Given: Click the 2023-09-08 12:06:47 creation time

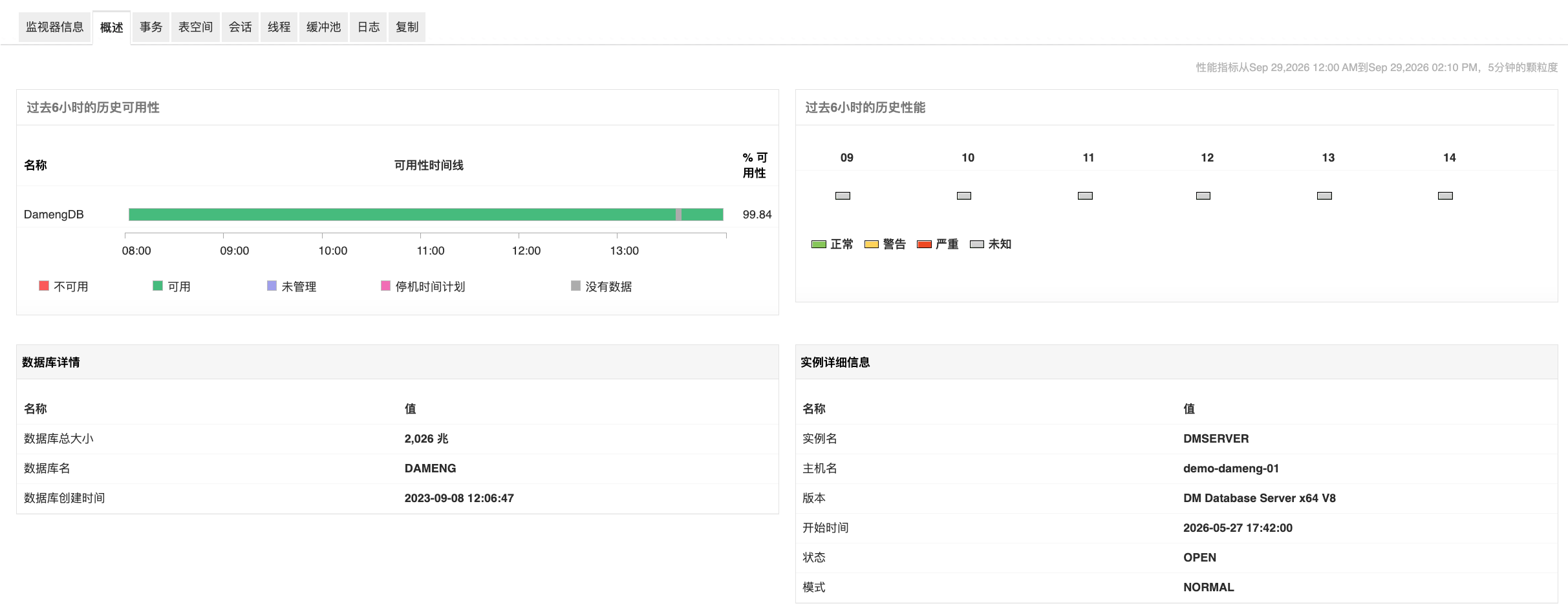Looking at the screenshot, I should coord(459,498).
